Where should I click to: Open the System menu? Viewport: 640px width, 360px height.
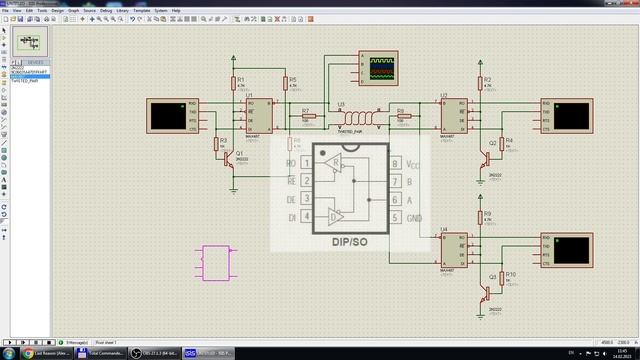coord(161,11)
